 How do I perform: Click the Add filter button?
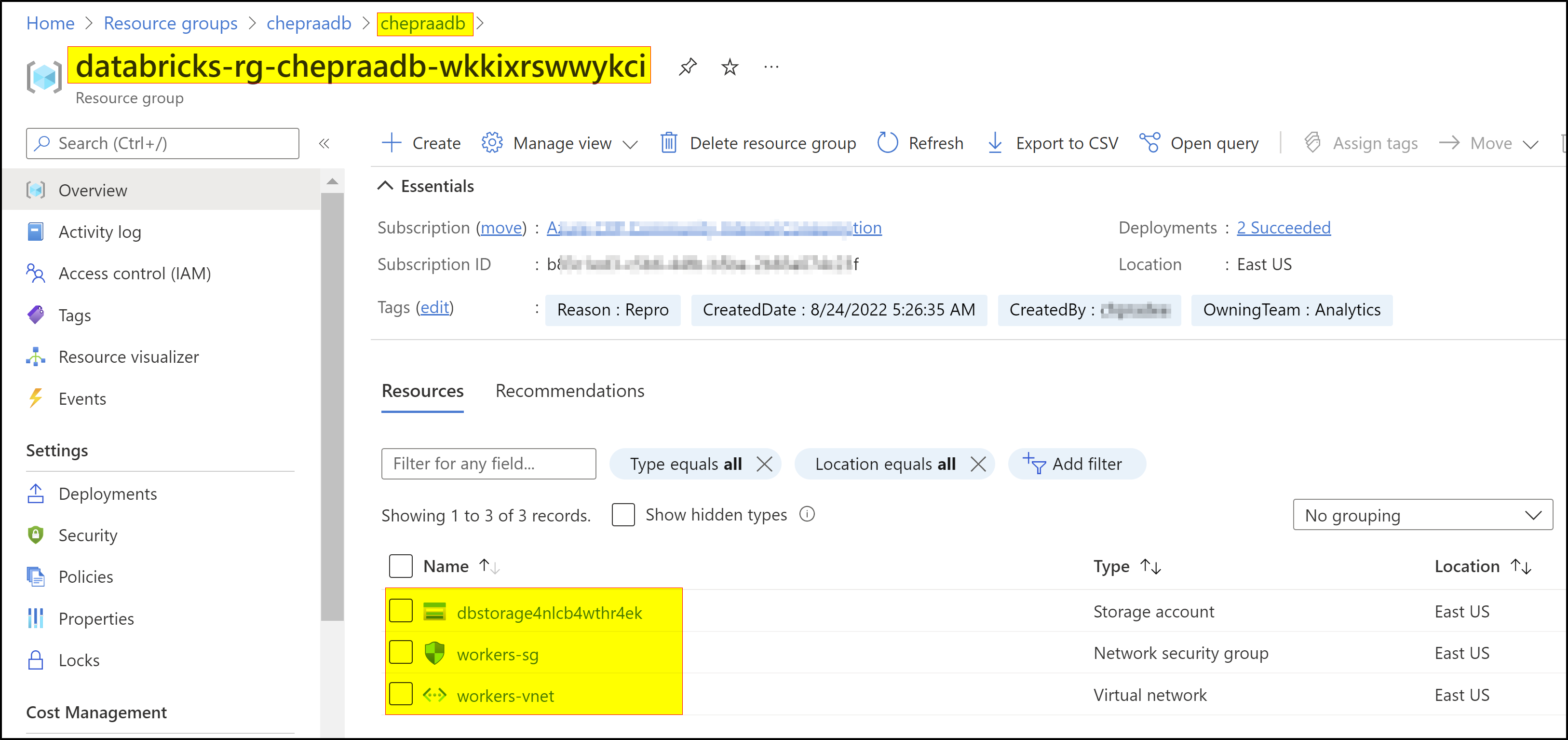(x=1076, y=464)
